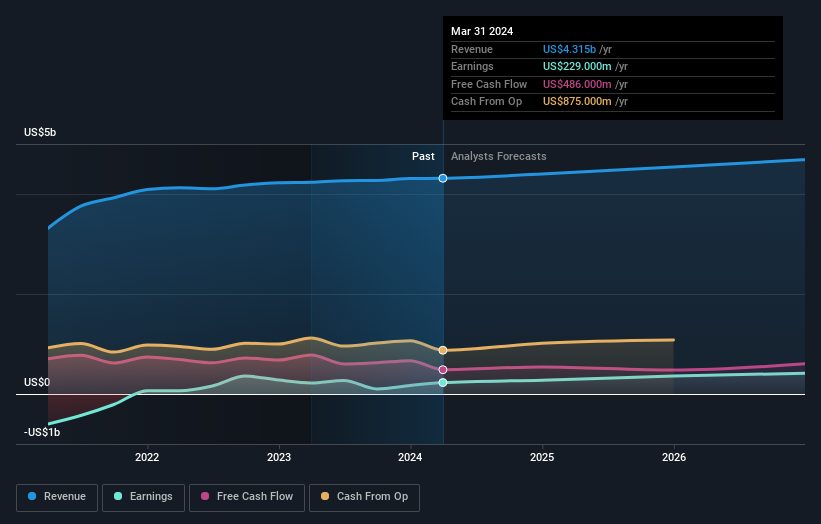Image resolution: width=821 pixels, height=524 pixels.
Task: Click the 'Past' label on chart
Action: click(423, 156)
